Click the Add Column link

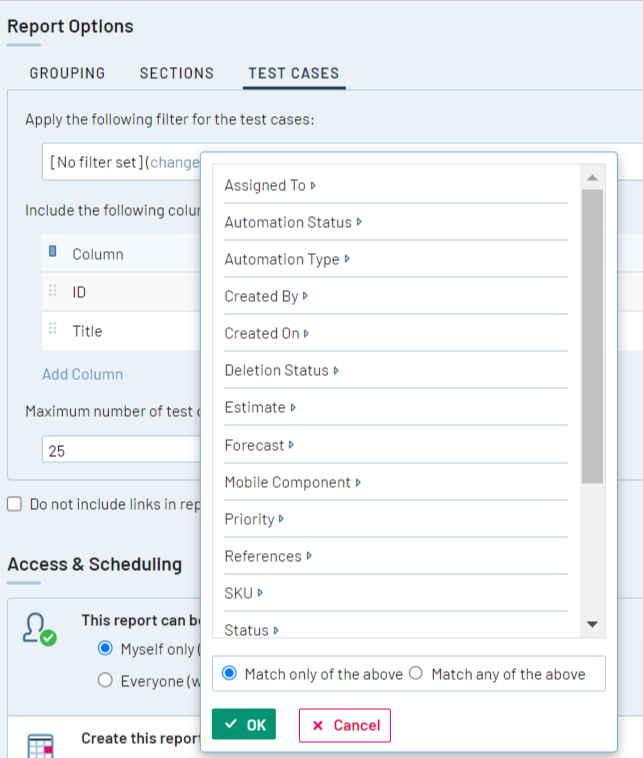pos(82,374)
